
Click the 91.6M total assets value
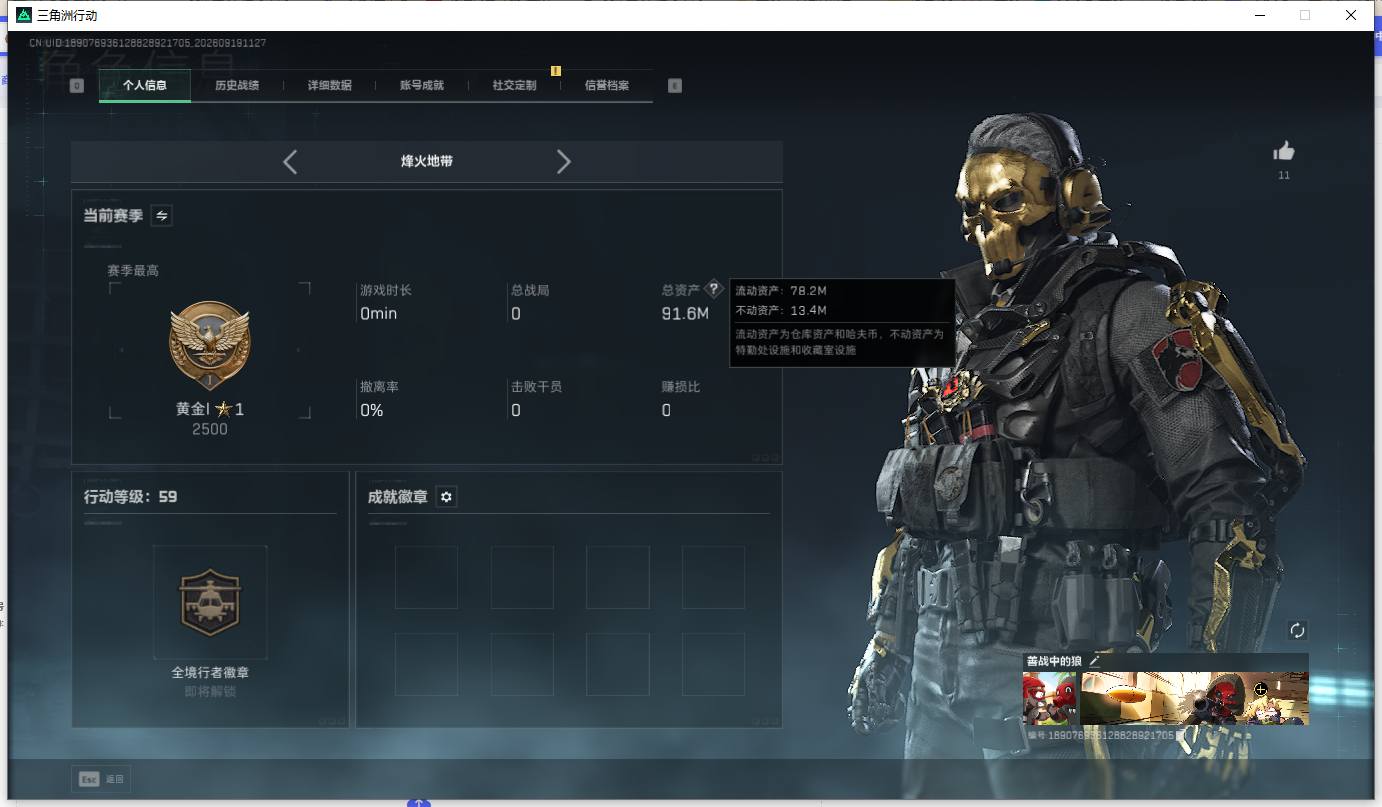(685, 314)
